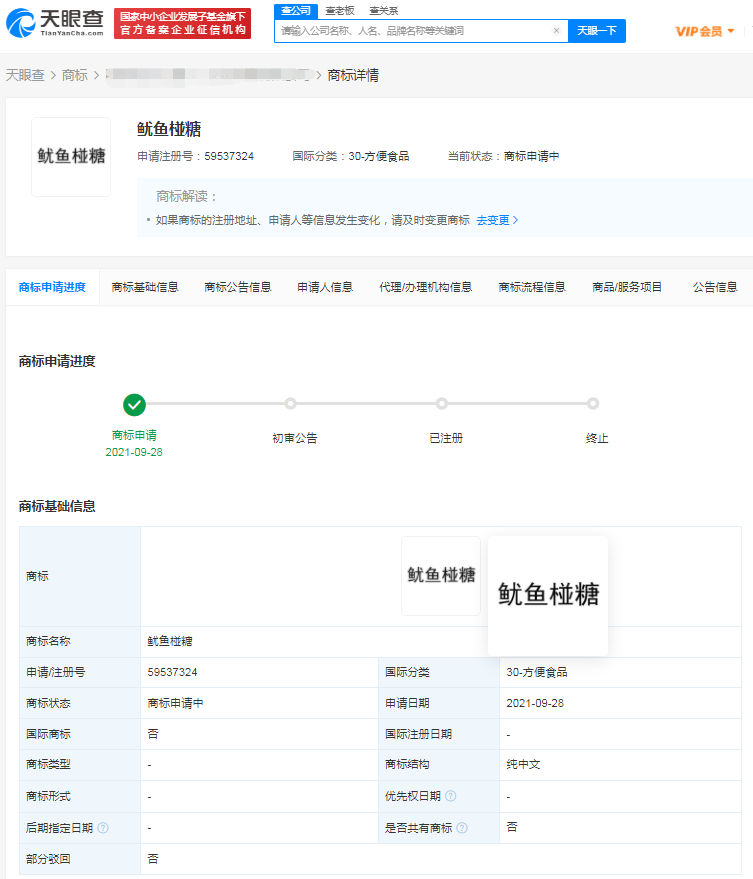Clear the search box with the × icon
753x879 pixels.
point(557,31)
